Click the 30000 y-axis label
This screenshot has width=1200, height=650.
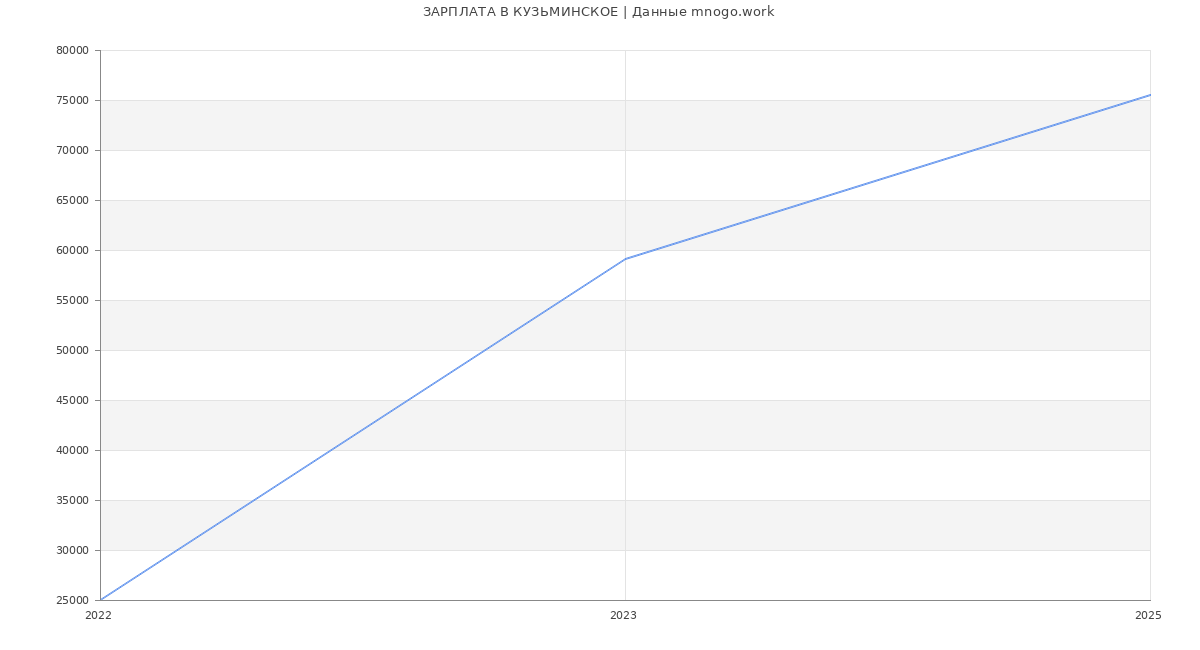pos(72,550)
